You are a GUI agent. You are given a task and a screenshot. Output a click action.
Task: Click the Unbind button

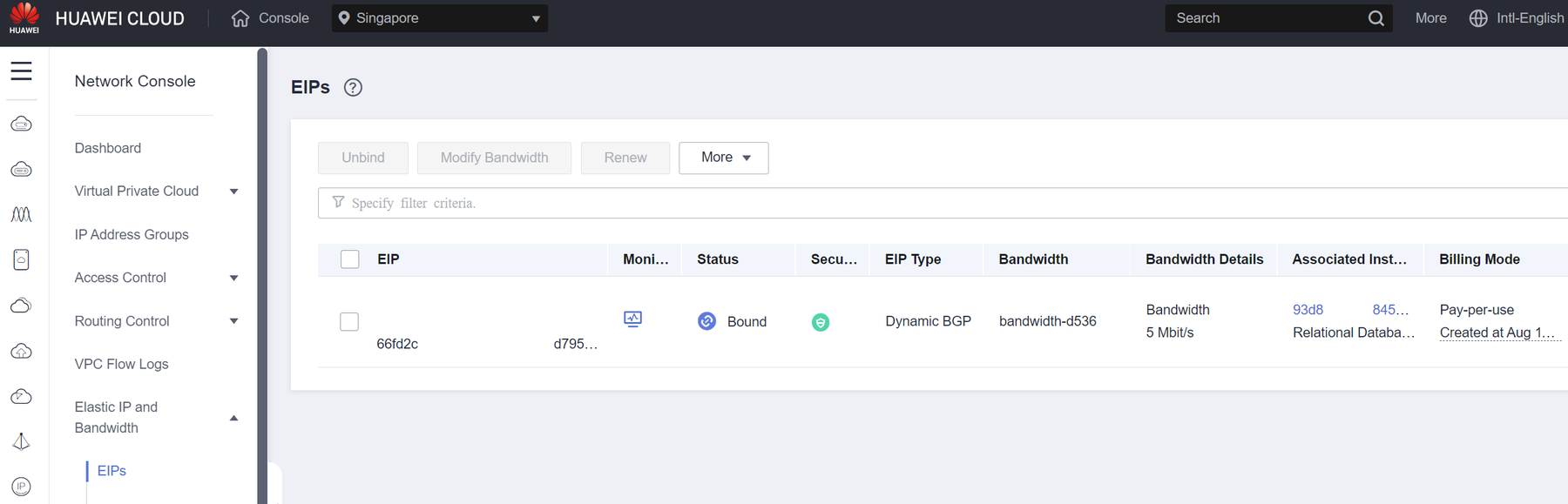click(363, 158)
